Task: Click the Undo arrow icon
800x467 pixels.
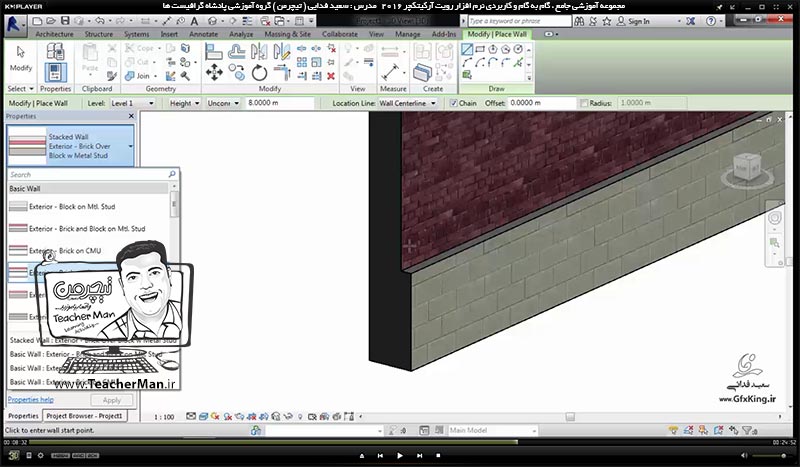Action: 99,21
